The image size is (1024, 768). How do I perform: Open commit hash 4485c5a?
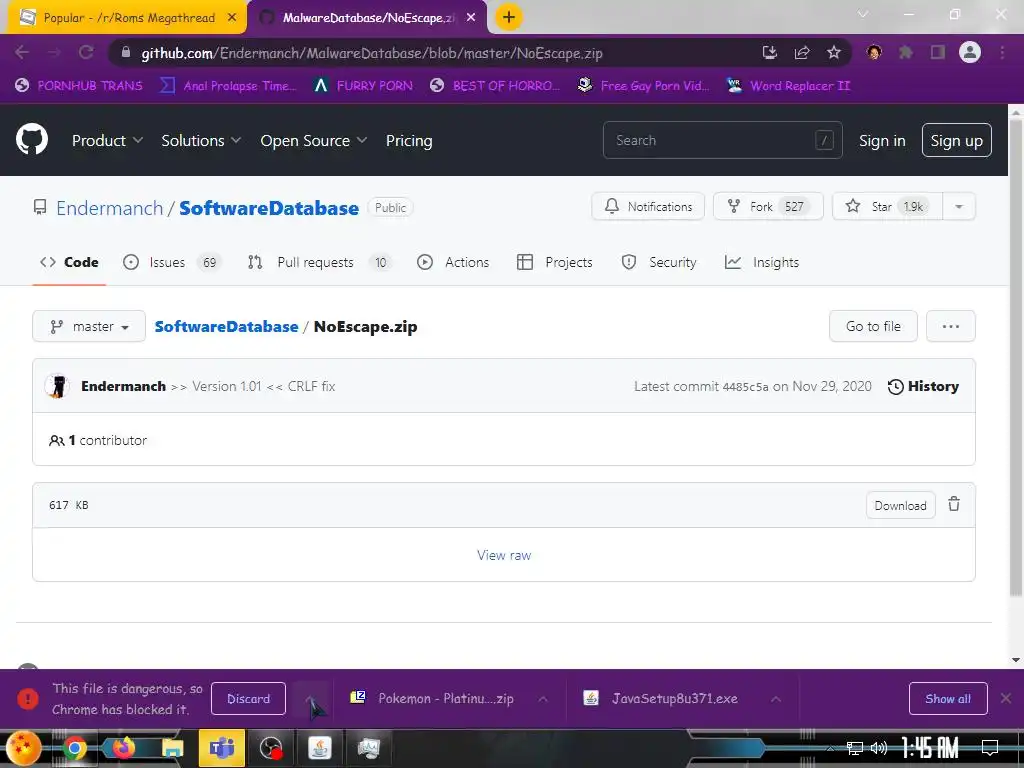745,387
